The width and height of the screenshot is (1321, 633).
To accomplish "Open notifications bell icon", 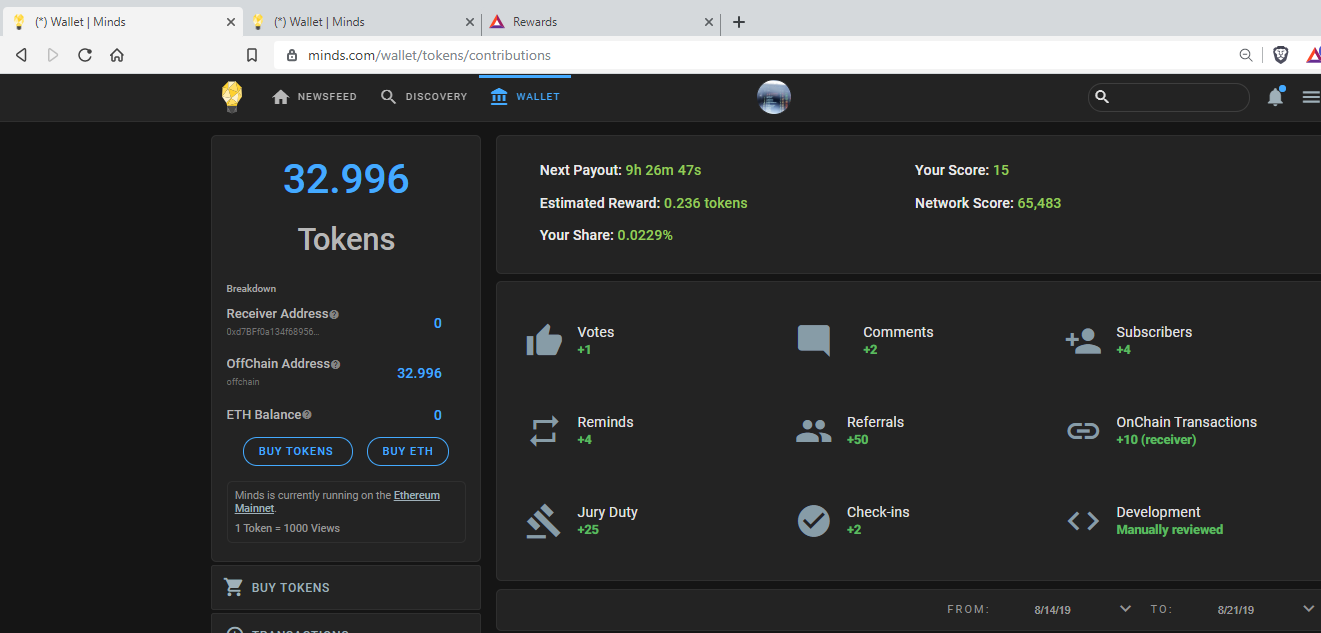I will 1275,97.
